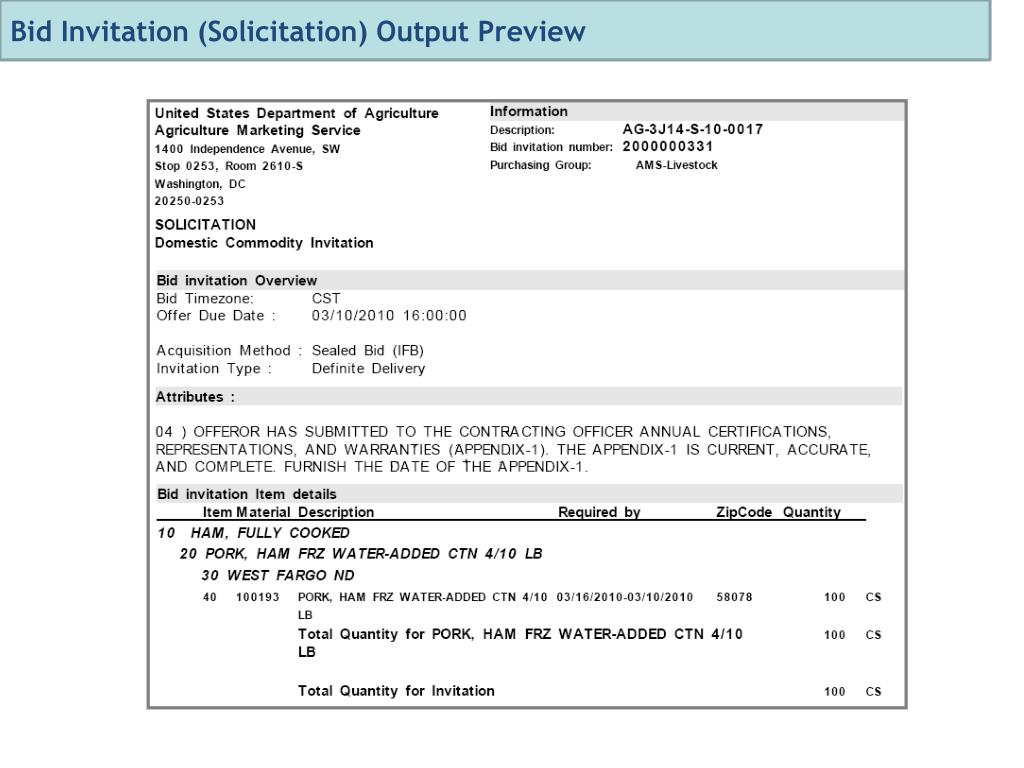Select the address '1400 Independence Avenue, SW'

click(248, 149)
